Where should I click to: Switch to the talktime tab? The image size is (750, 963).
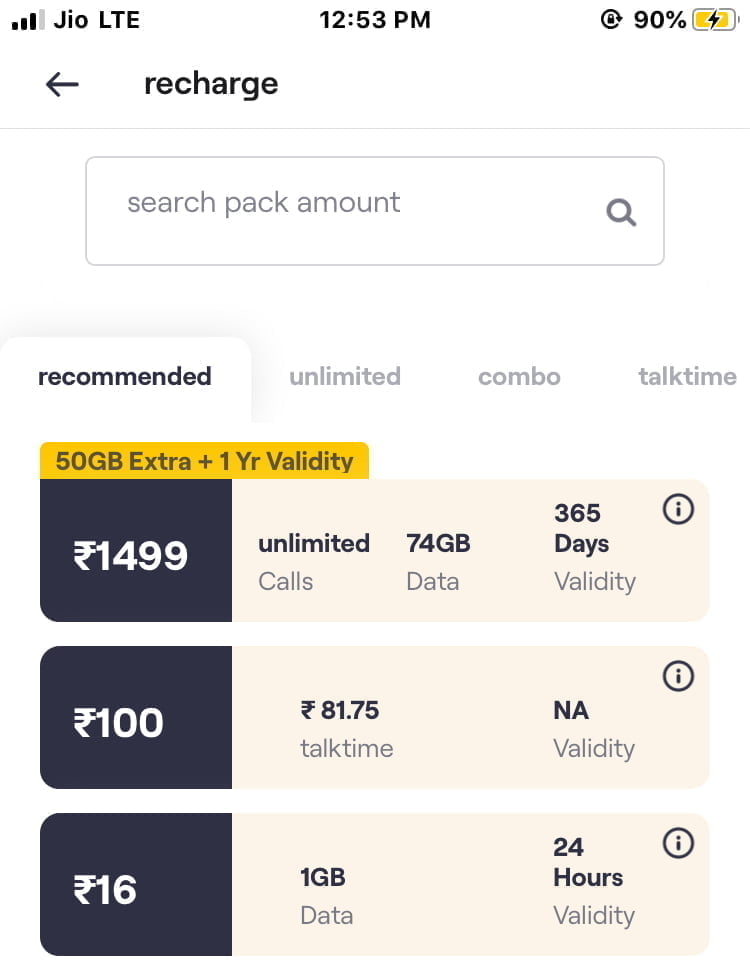(687, 376)
